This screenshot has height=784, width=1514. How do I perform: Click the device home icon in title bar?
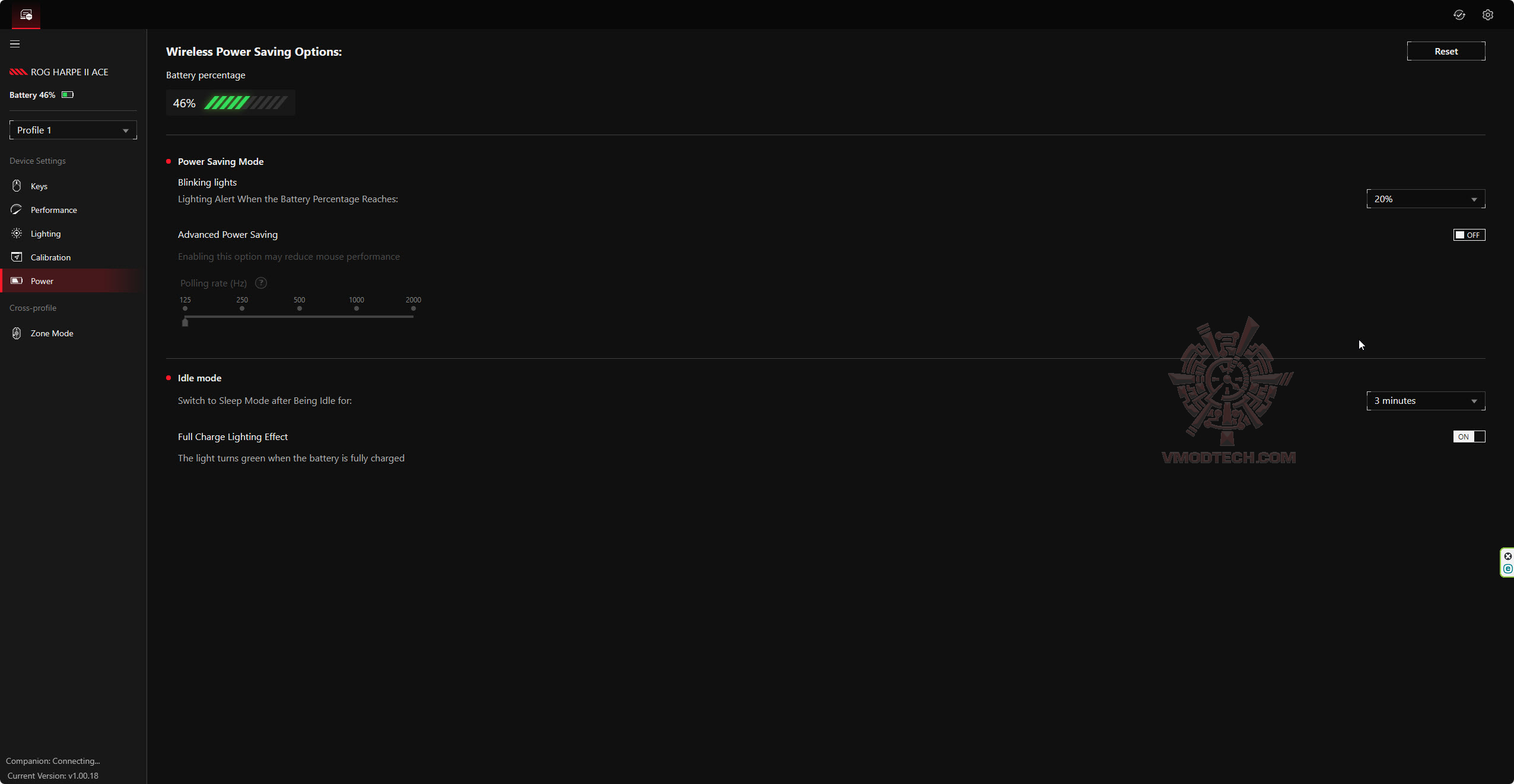coord(26,15)
